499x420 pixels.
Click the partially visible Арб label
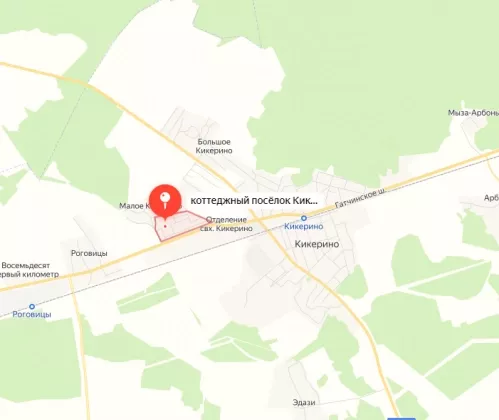(x=491, y=198)
